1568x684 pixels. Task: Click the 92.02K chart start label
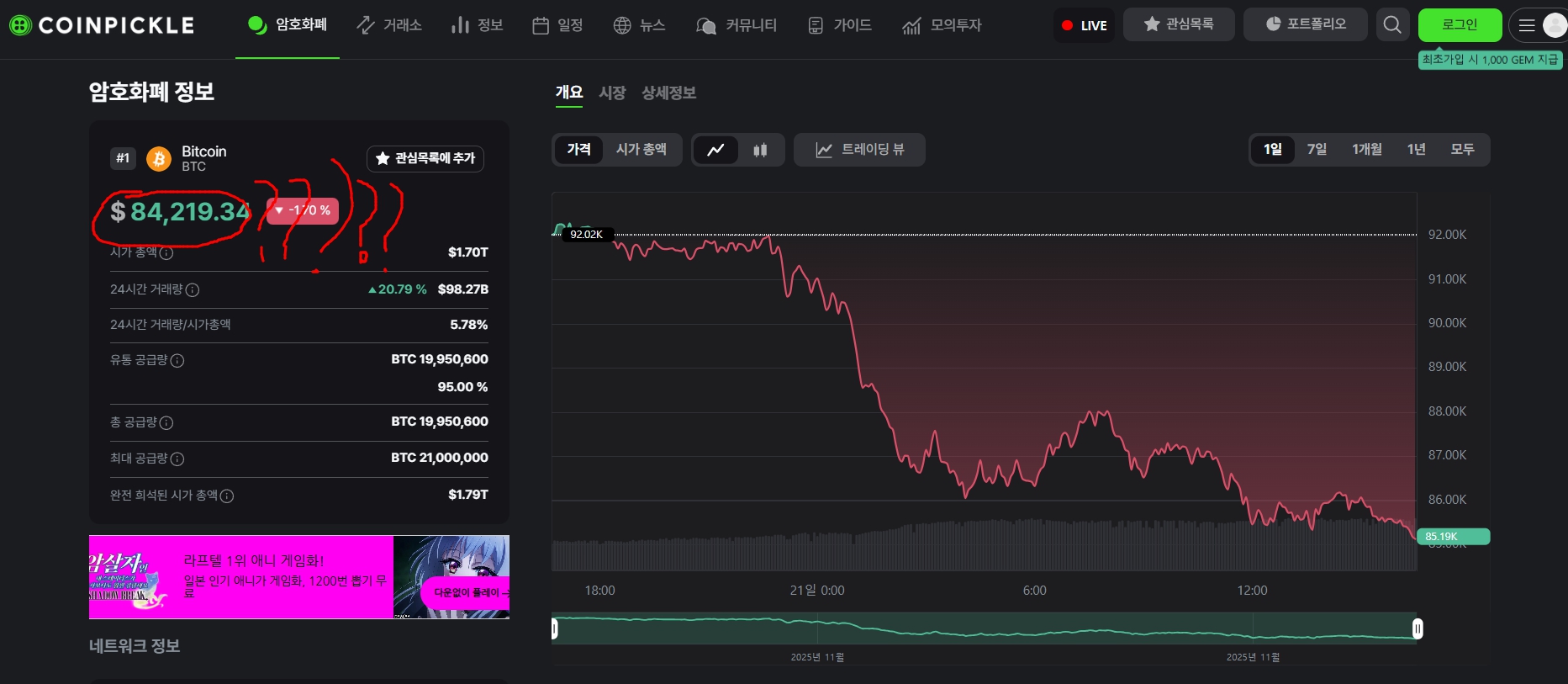586,235
